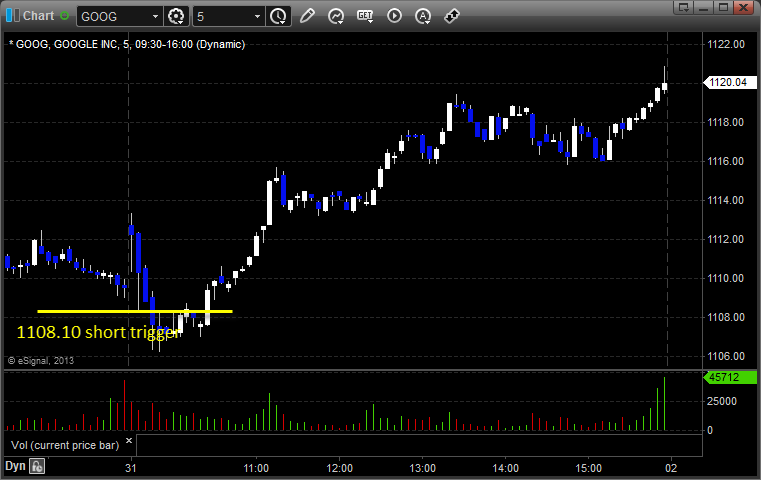Open the GET studies menu
This screenshot has width=761, height=480.
[x=365, y=16]
